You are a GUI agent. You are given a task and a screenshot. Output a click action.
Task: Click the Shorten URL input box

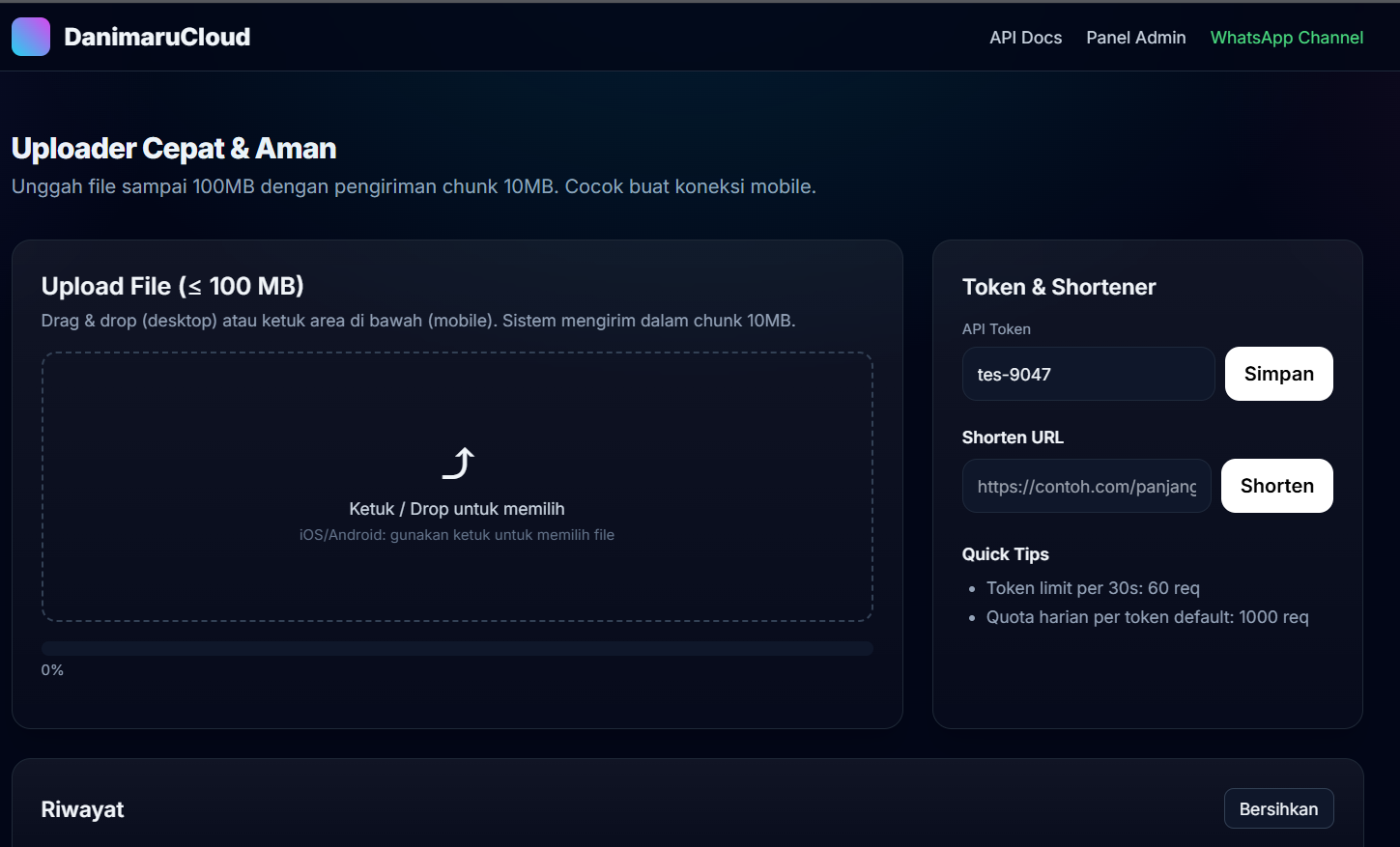[1086, 487]
